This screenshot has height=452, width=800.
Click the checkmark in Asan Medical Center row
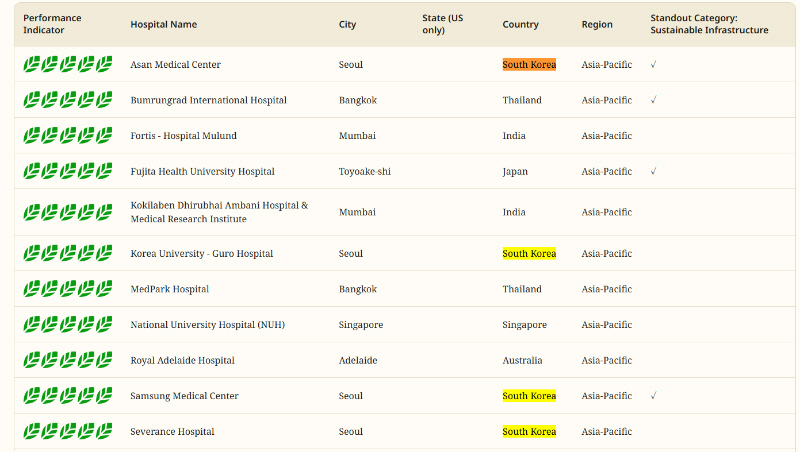[x=654, y=65]
